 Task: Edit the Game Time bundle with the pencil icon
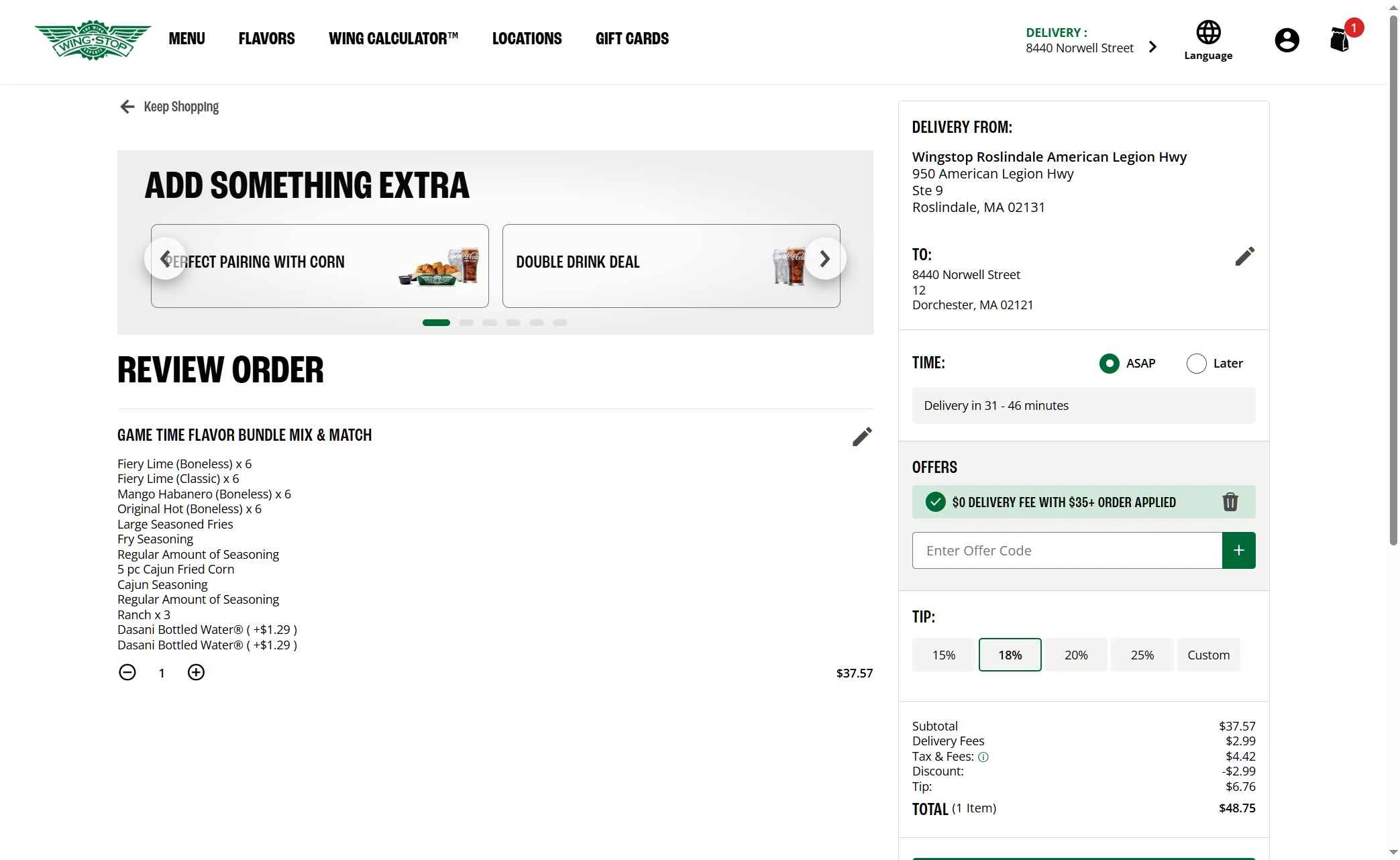click(x=863, y=436)
